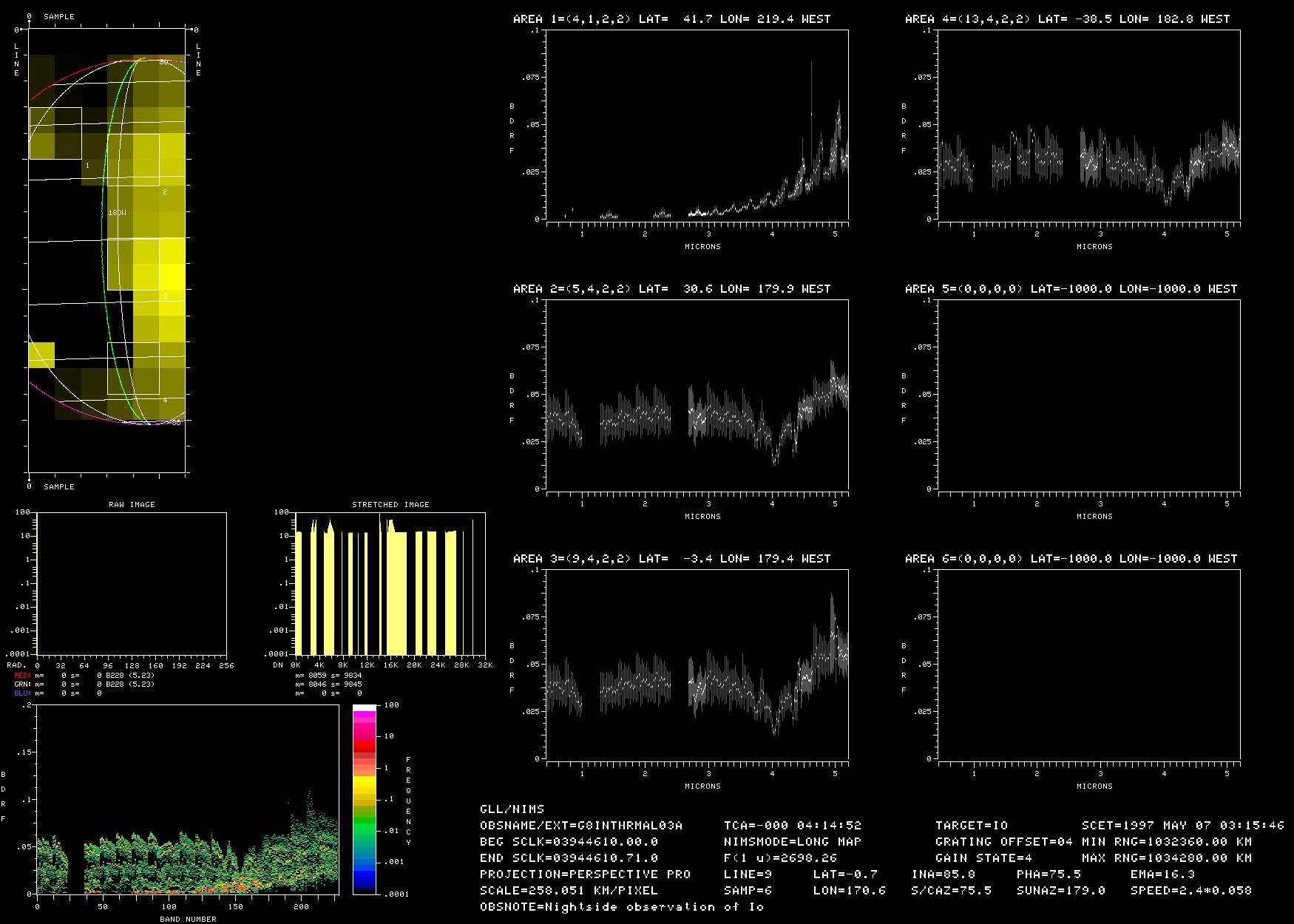Click the RAW IMAGE histogram panel
Viewport: 1294px width, 924px height.
pyautogui.click(x=132, y=584)
